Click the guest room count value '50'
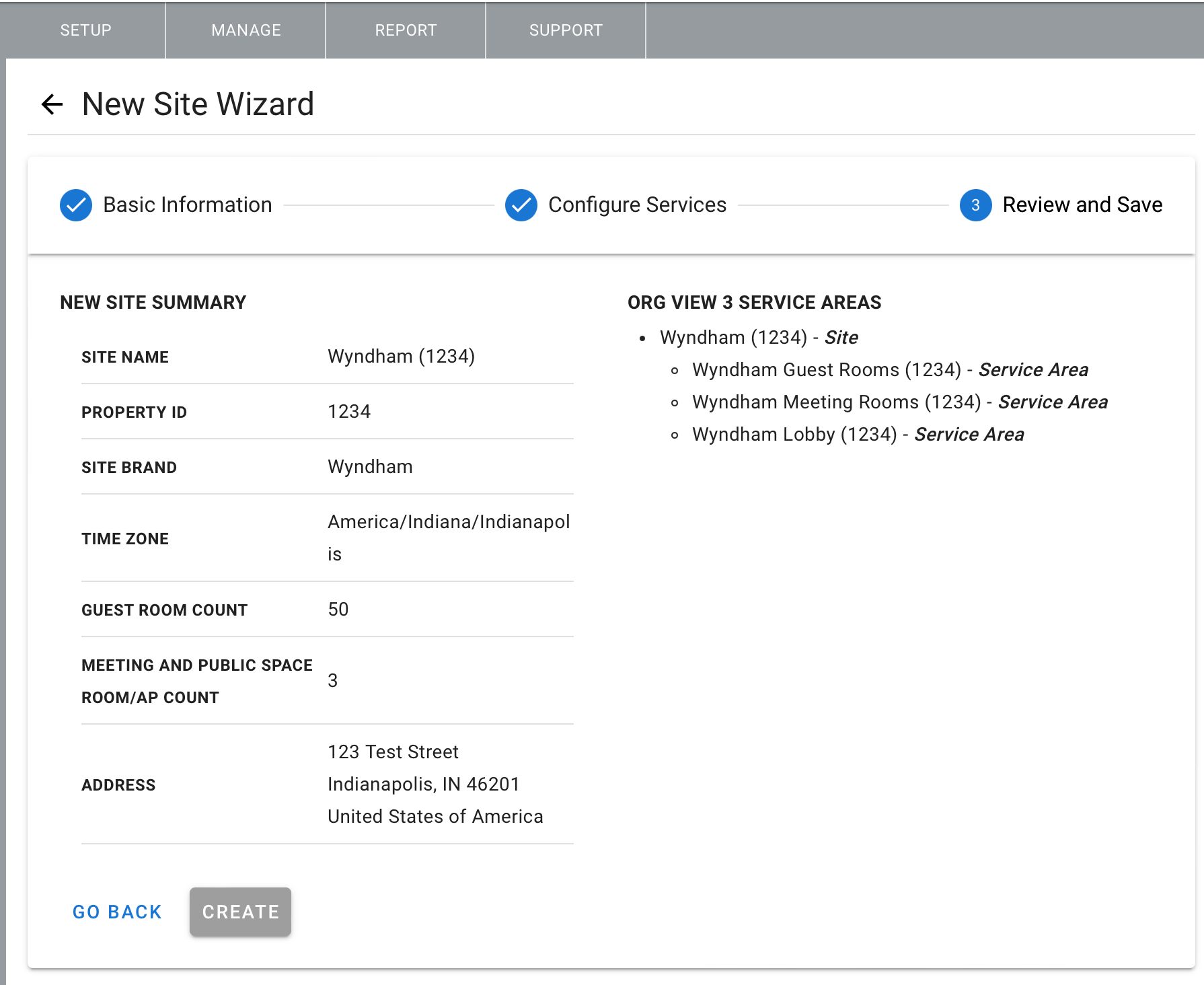 click(x=338, y=609)
